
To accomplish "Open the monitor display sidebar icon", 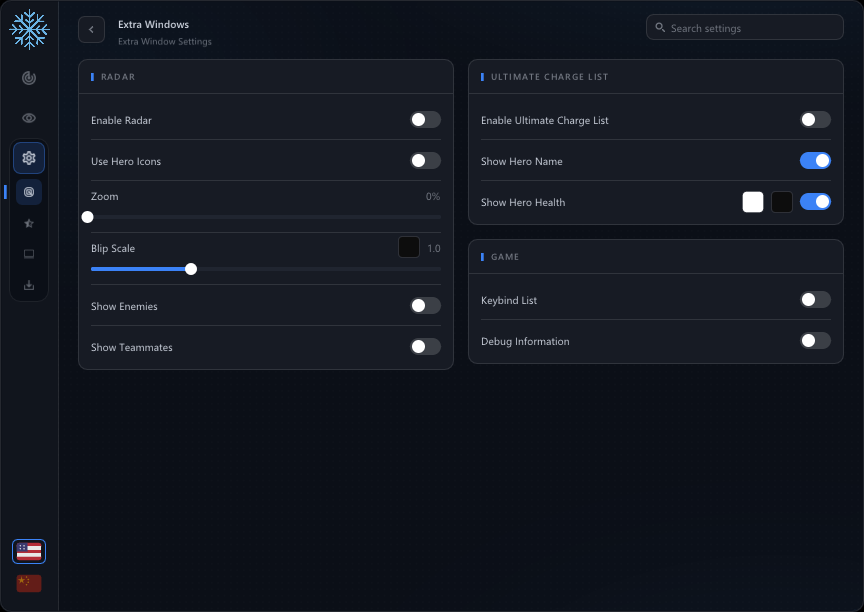I will 29,254.
